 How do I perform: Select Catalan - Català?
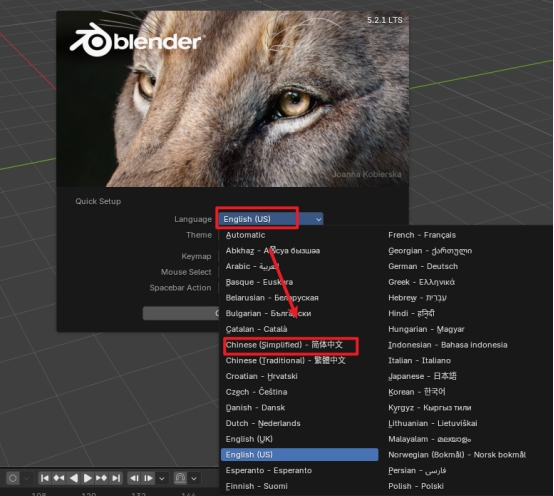(299, 329)
